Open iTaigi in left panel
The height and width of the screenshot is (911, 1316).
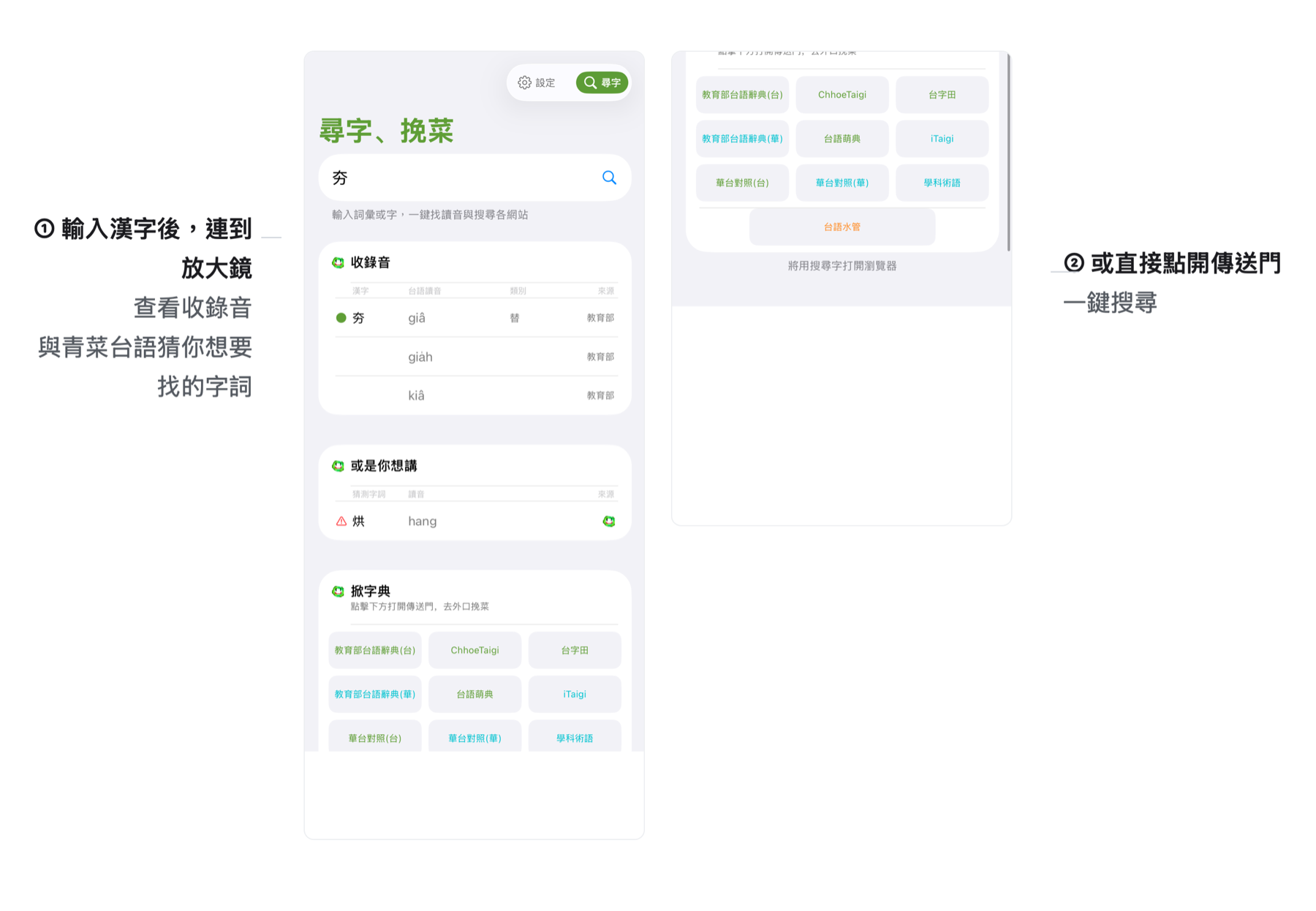point(575,694)
